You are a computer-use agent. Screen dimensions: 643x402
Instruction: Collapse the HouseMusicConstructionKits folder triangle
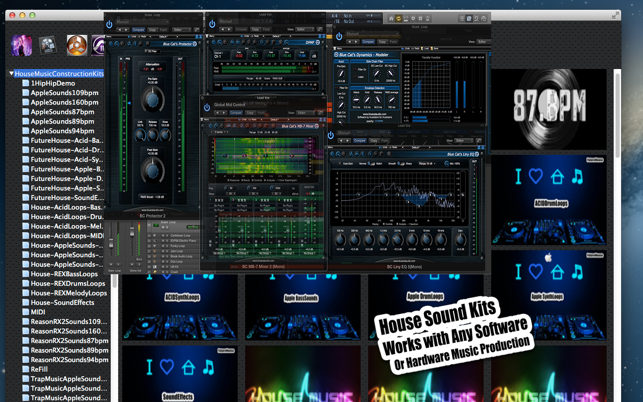pos(11,74)
